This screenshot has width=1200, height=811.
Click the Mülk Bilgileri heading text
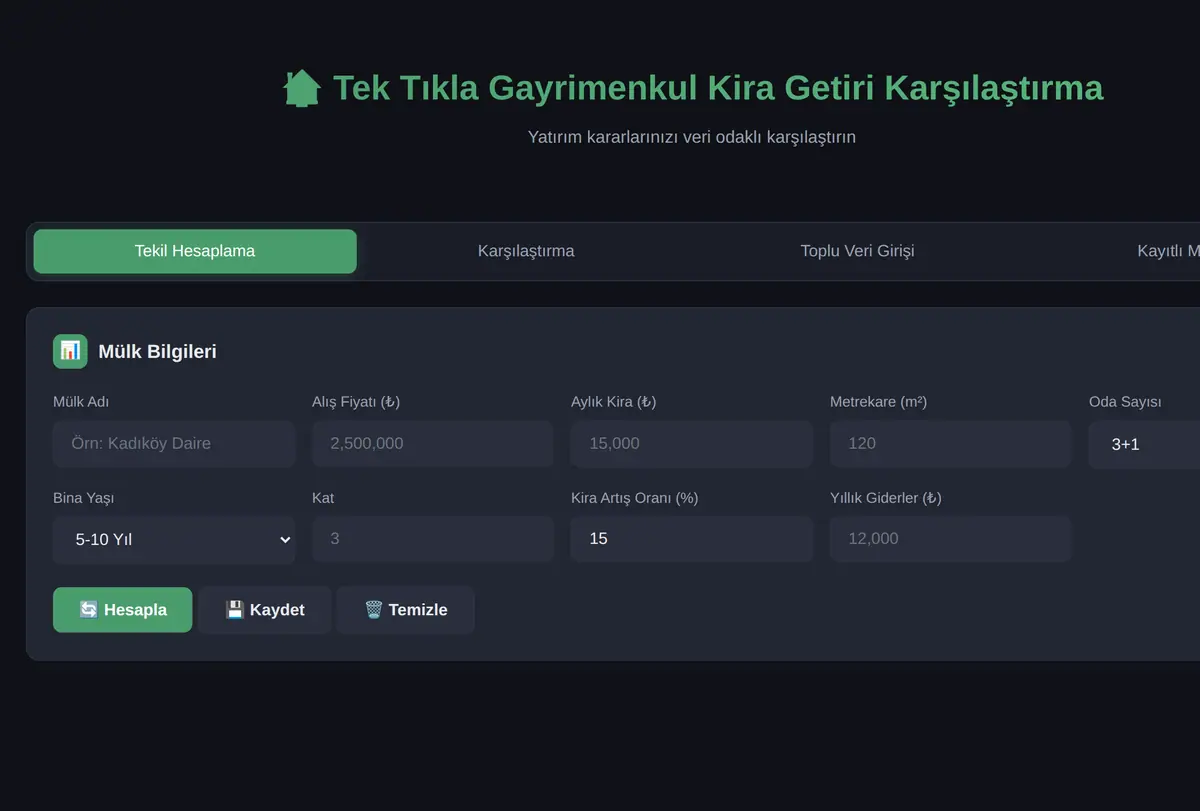(157, 352)
